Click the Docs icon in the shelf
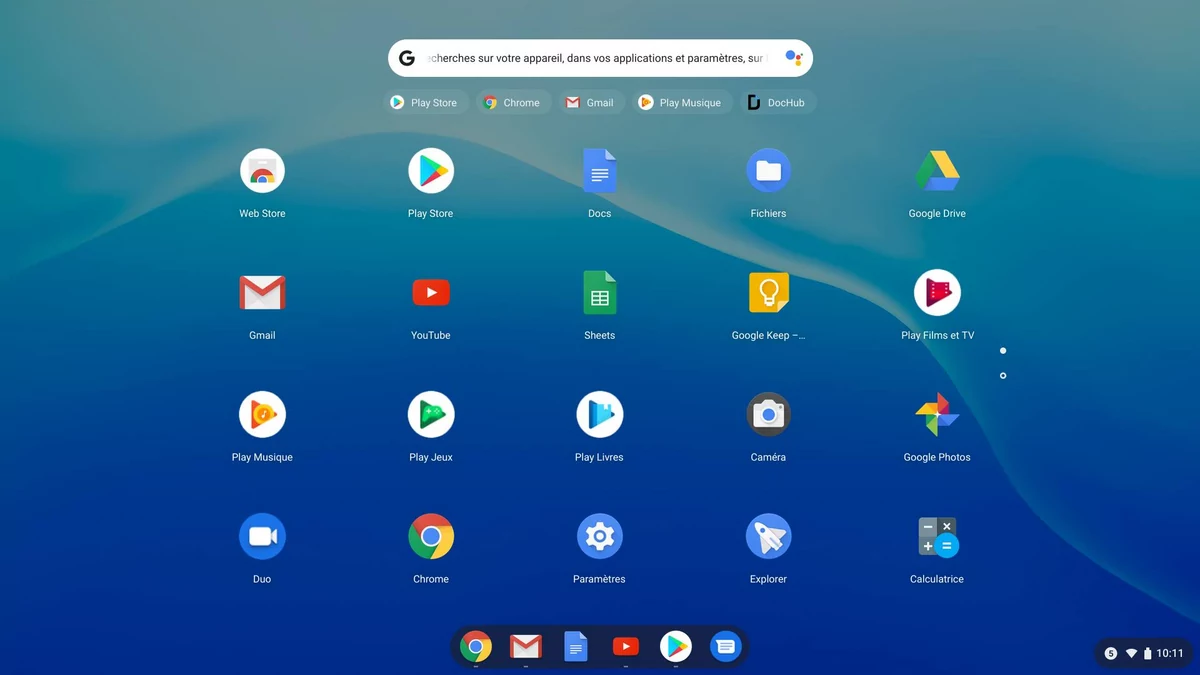Viewport: 1200px width, 675px height. 576,647
